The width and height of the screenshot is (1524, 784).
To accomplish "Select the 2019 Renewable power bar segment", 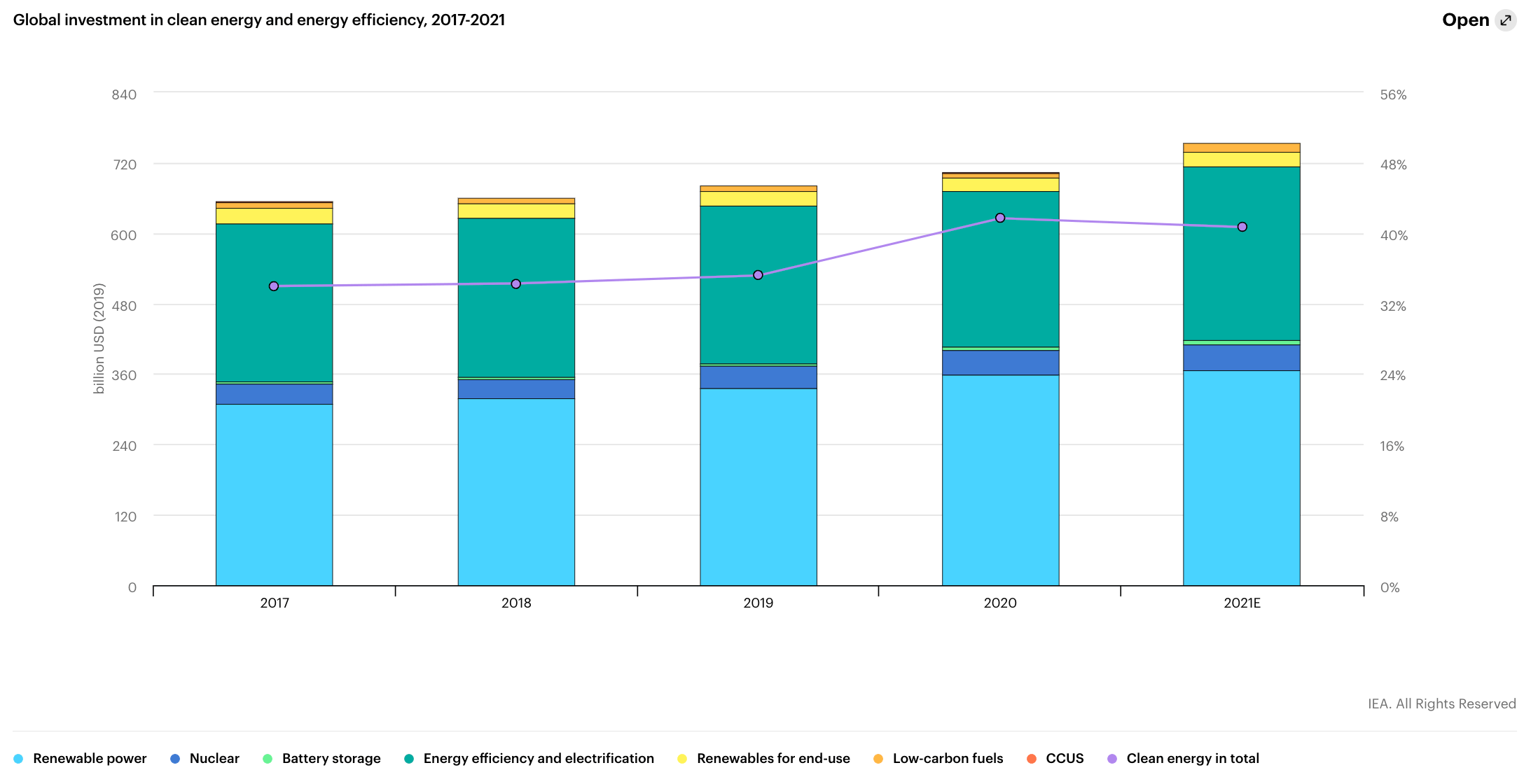I will (x=758, y=487).
